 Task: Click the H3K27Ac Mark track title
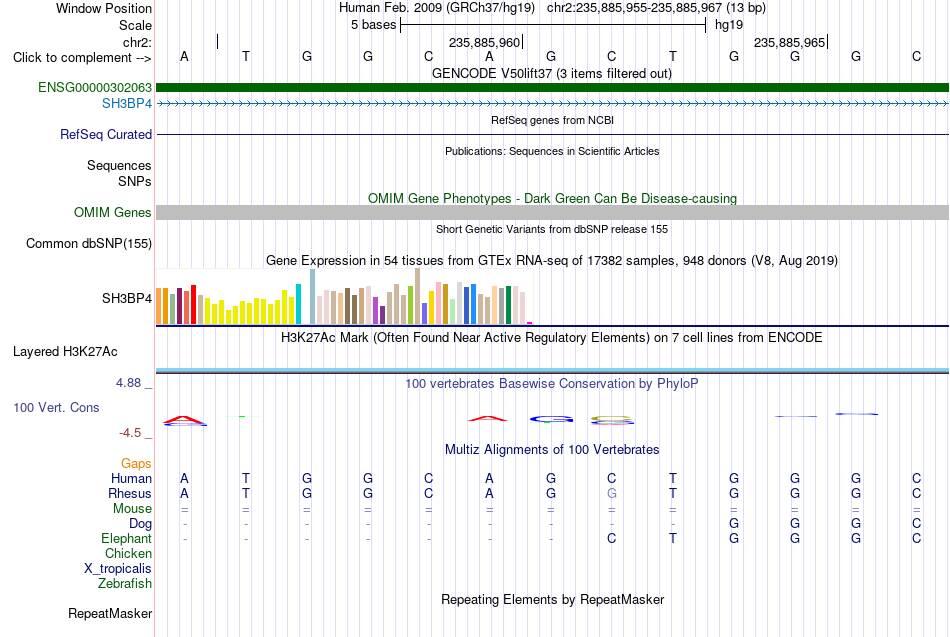(x=552, y=338)
